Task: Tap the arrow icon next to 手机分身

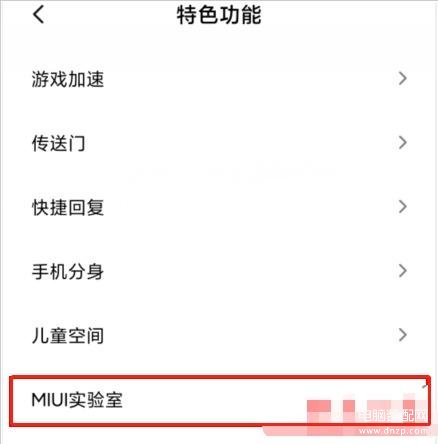Action: tap(403, 271)
